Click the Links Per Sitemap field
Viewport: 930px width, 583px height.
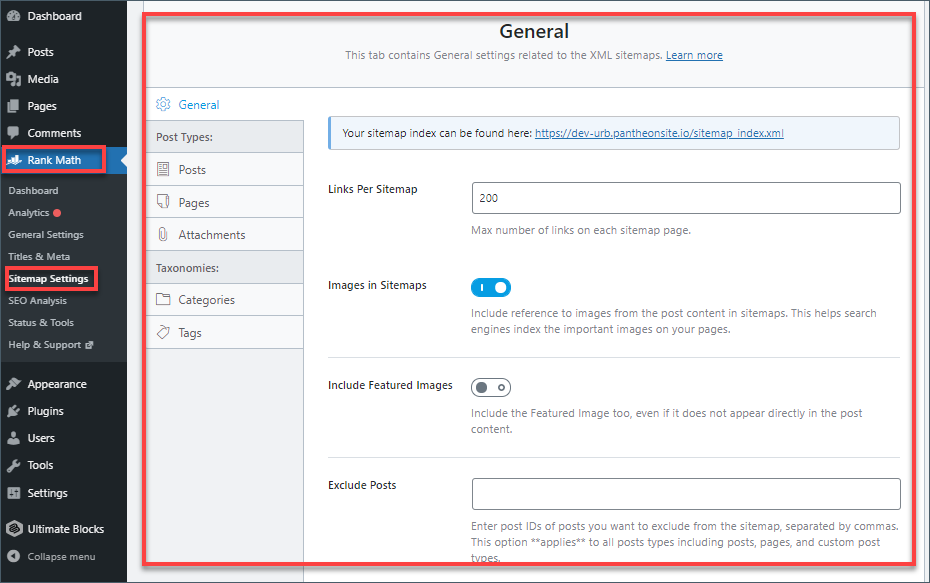pos(686,198)
